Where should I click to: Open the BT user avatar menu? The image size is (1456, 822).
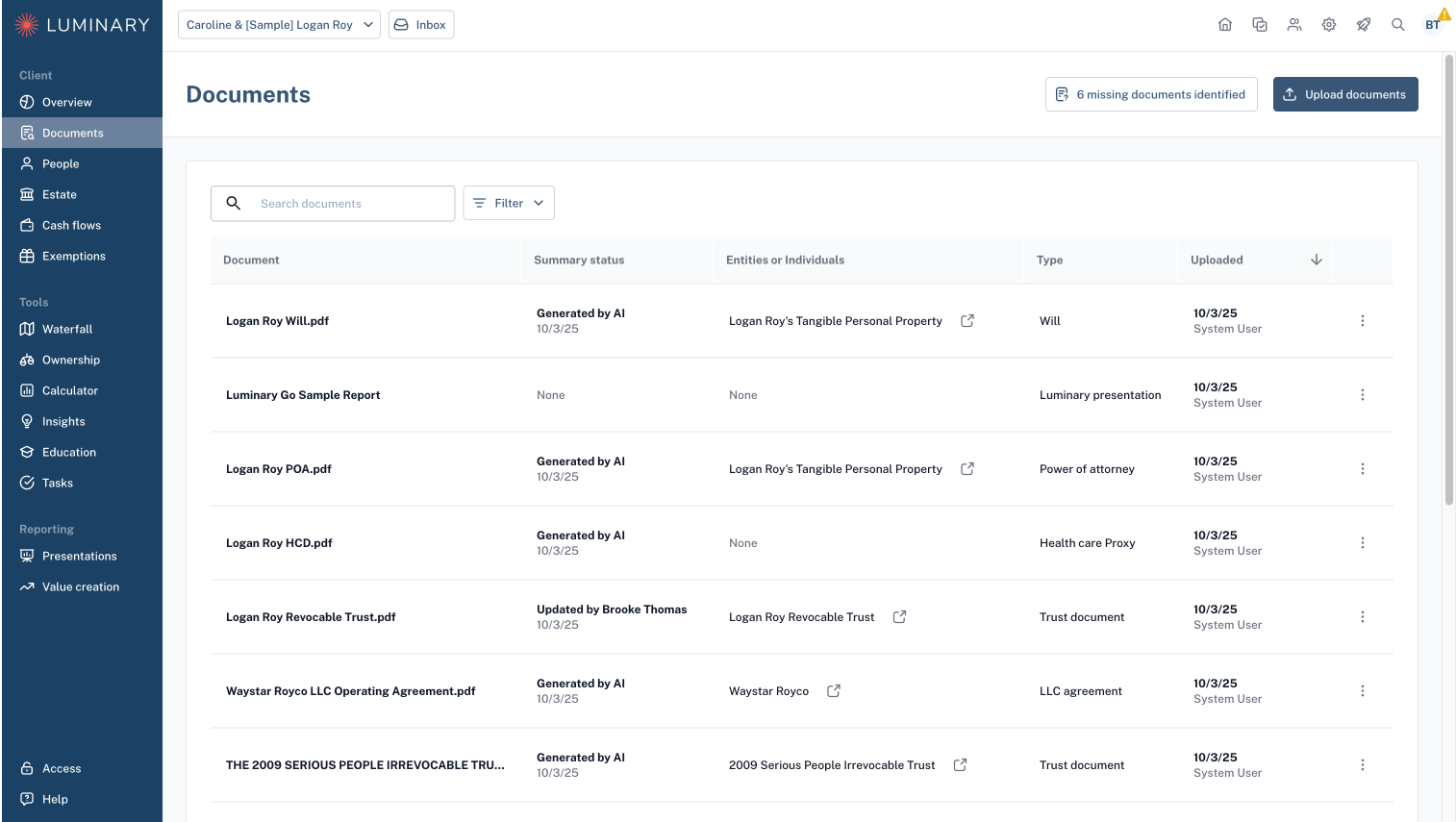click(1433, 25)
